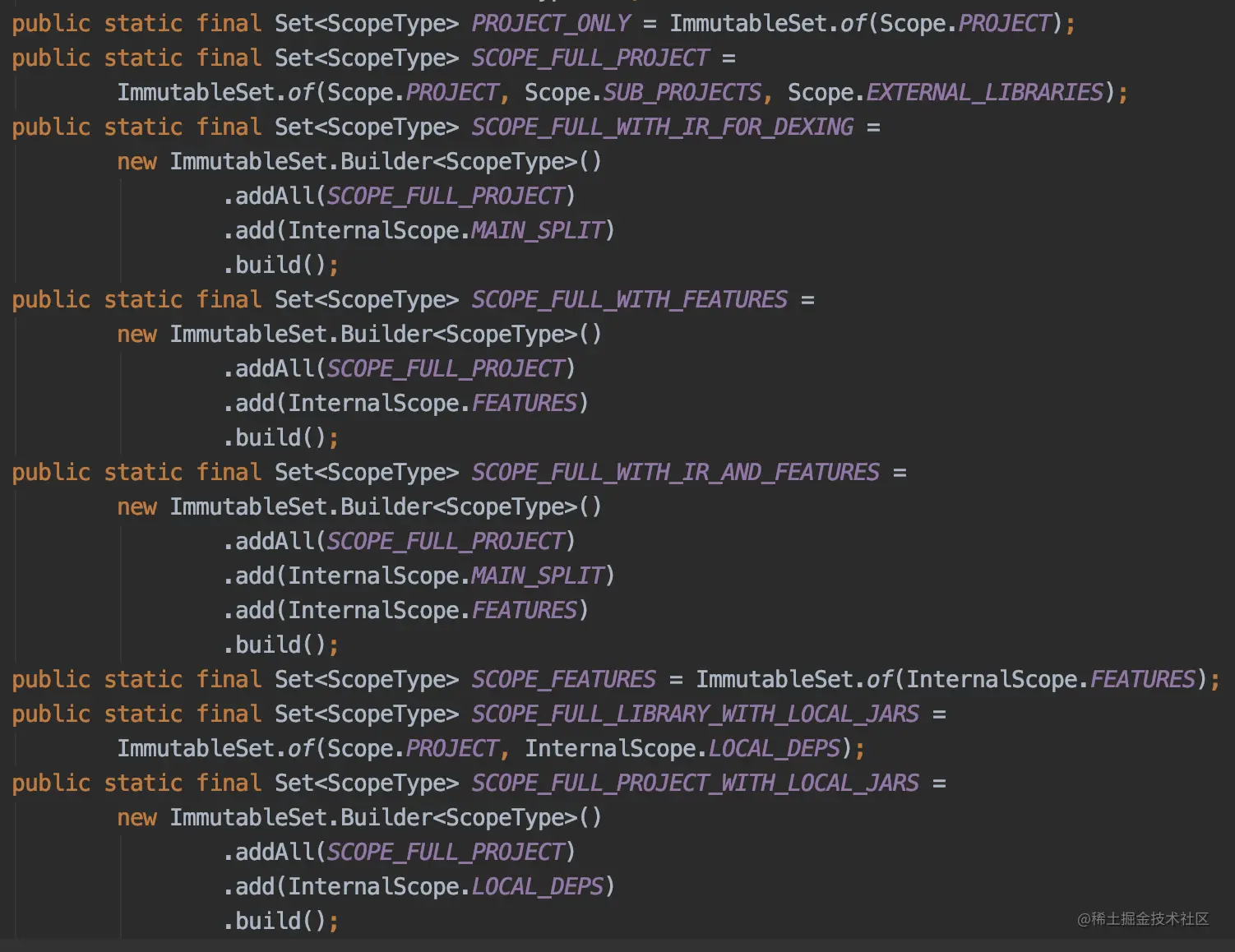Screen dimensions: 1235x952
Task: Click MAIN_SPLIT under SCOPE_FULL_WITH_IR_AND_FEATURES
Action: click(x=538, y=575)
